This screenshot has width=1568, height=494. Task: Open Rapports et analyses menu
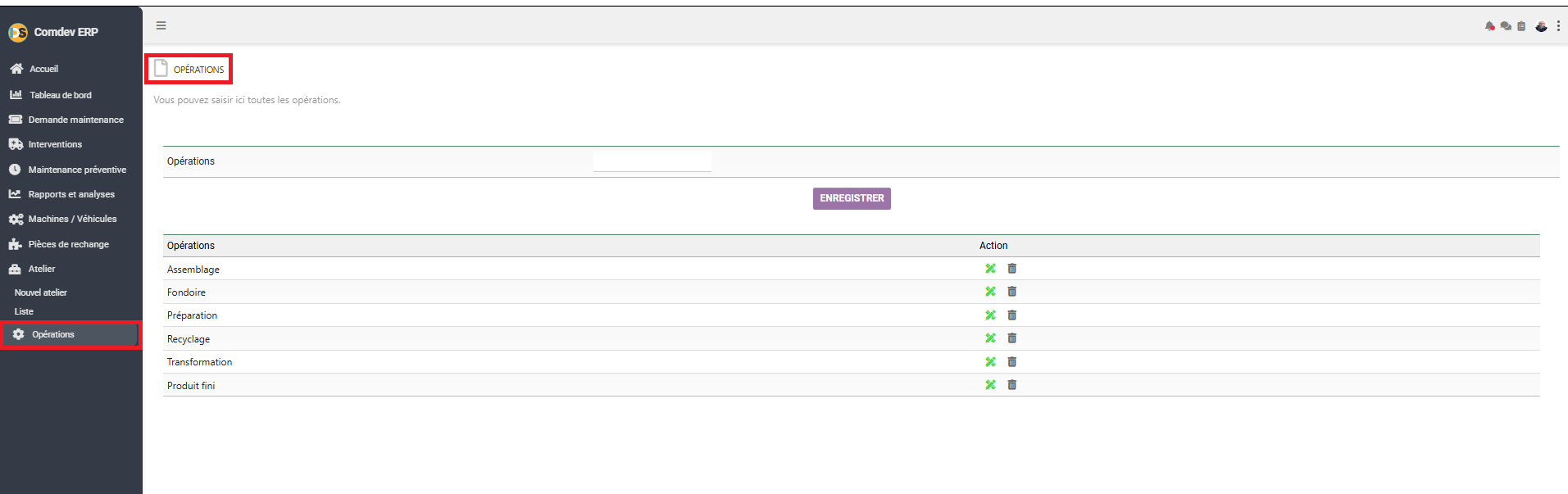pyautogui.click(x=70, y=194)
